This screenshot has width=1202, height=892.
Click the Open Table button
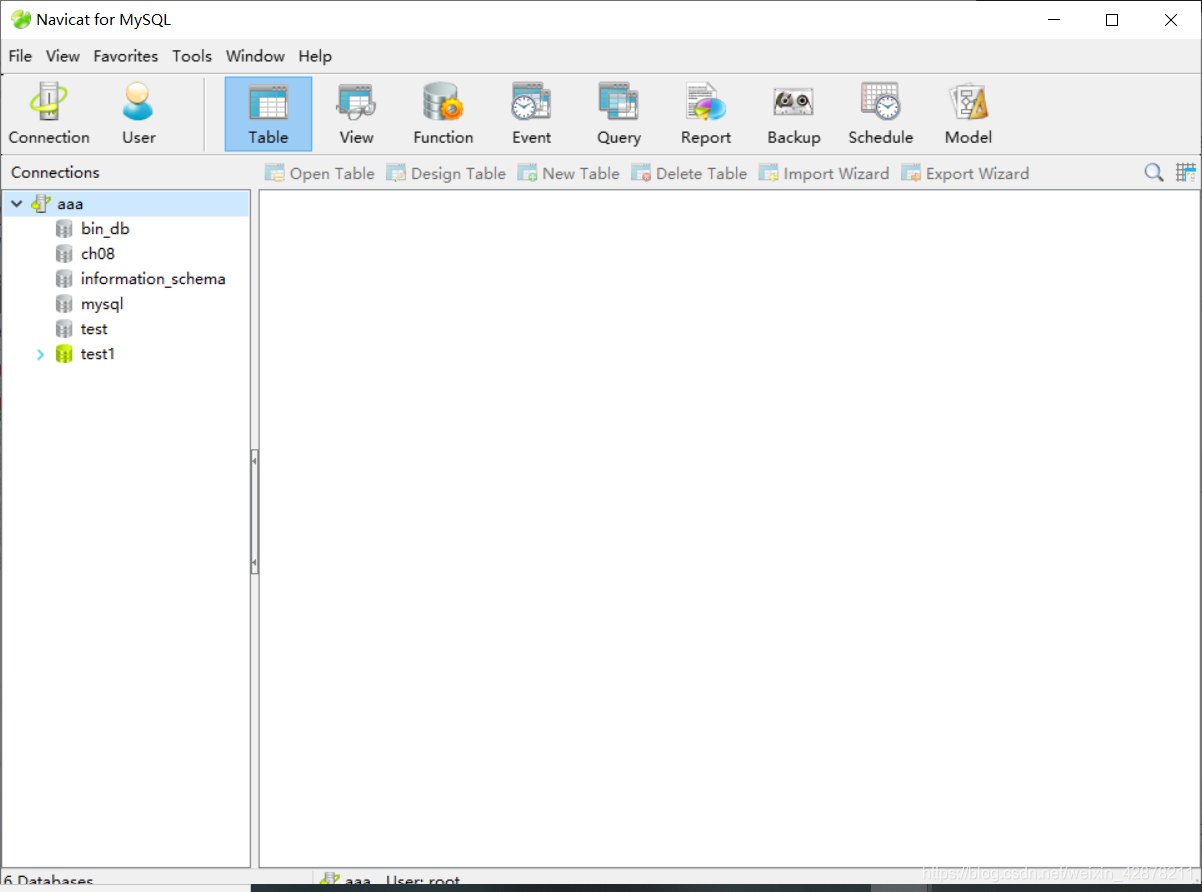point(319,173)
